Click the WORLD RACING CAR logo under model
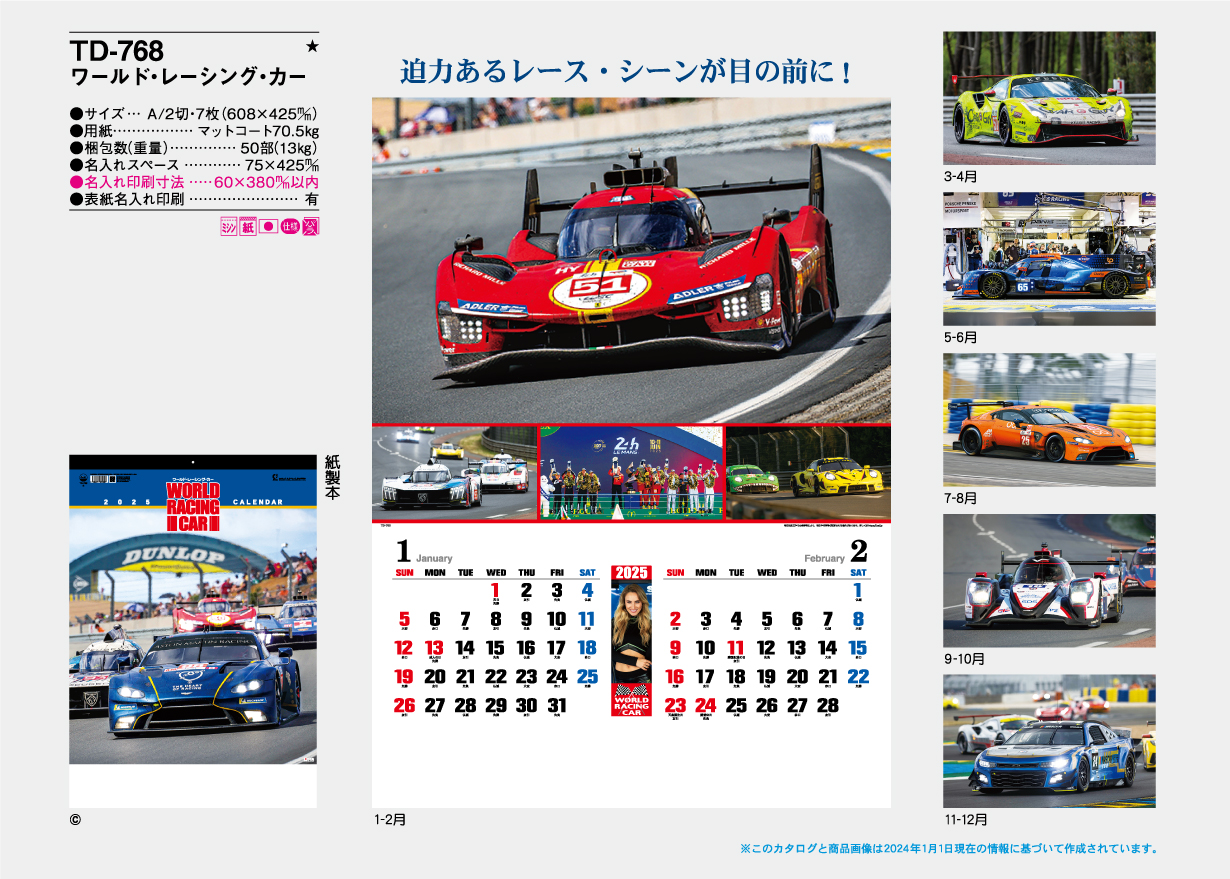1230x879 pixels. click(631, 700)
